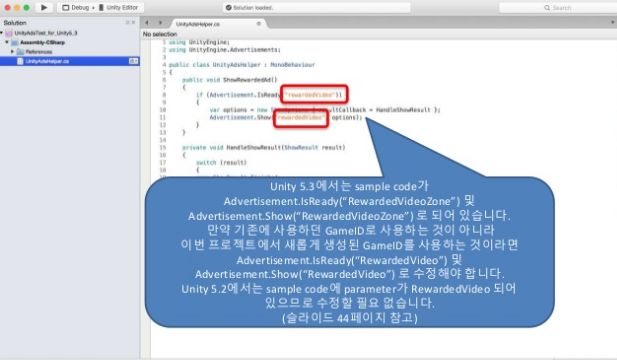Click the "using UnityEngine;" code line

coord(199,42)
